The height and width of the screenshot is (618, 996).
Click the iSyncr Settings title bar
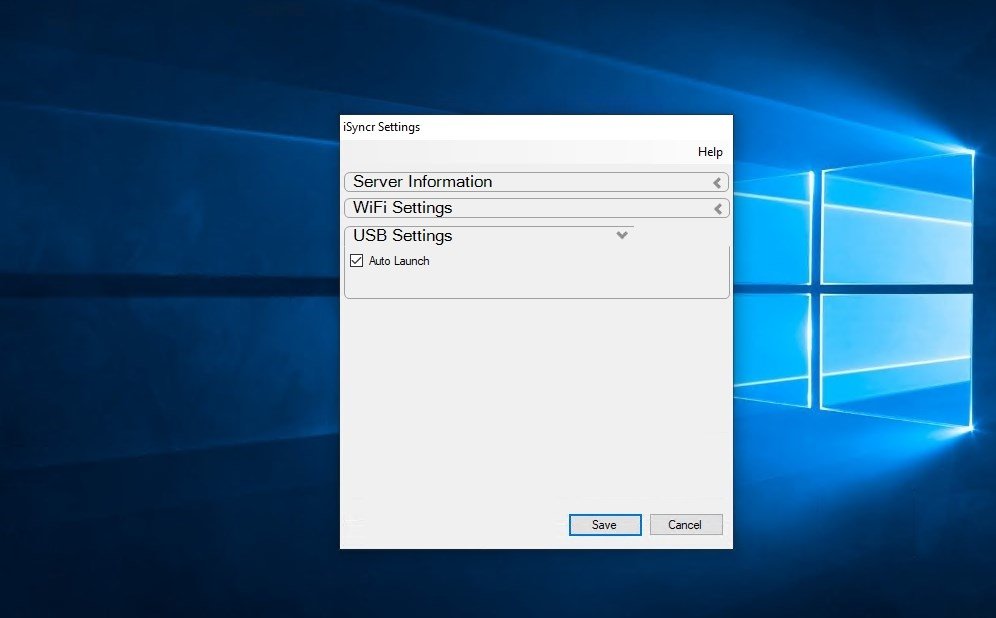tap(536, 127)
